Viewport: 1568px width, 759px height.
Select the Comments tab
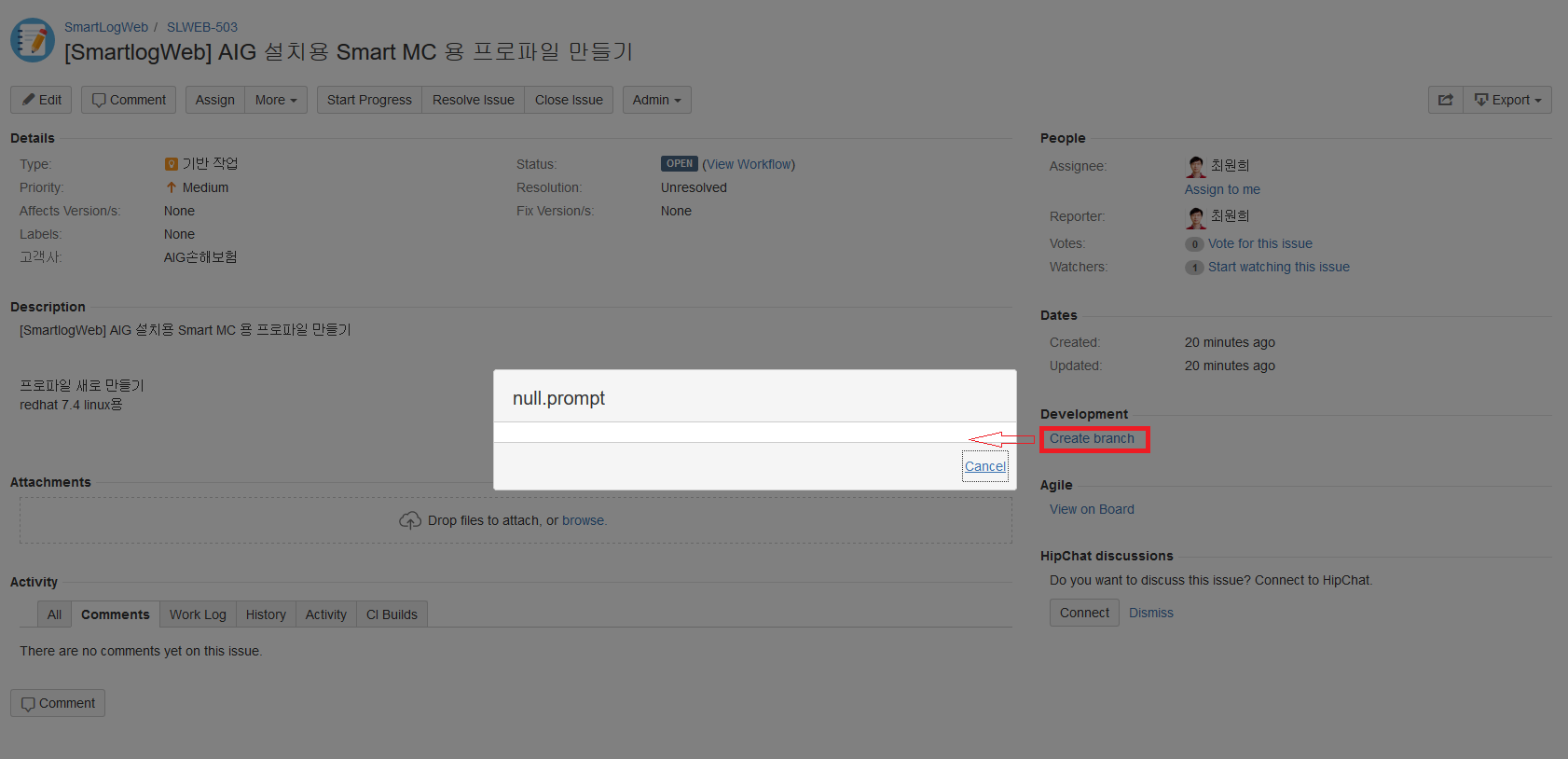pos(116,614)
